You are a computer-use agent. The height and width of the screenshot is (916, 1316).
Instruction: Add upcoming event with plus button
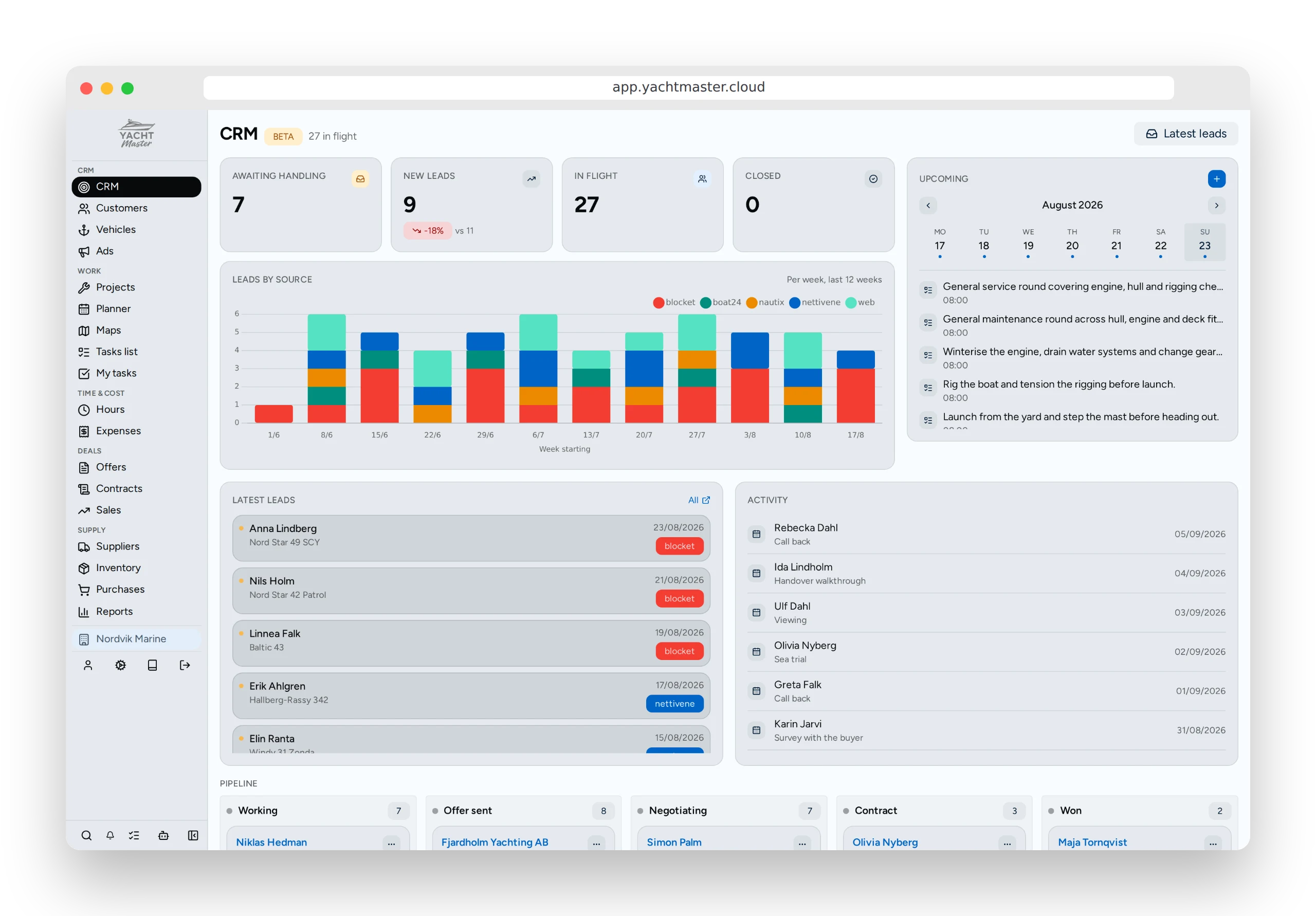click(1216, 179)
